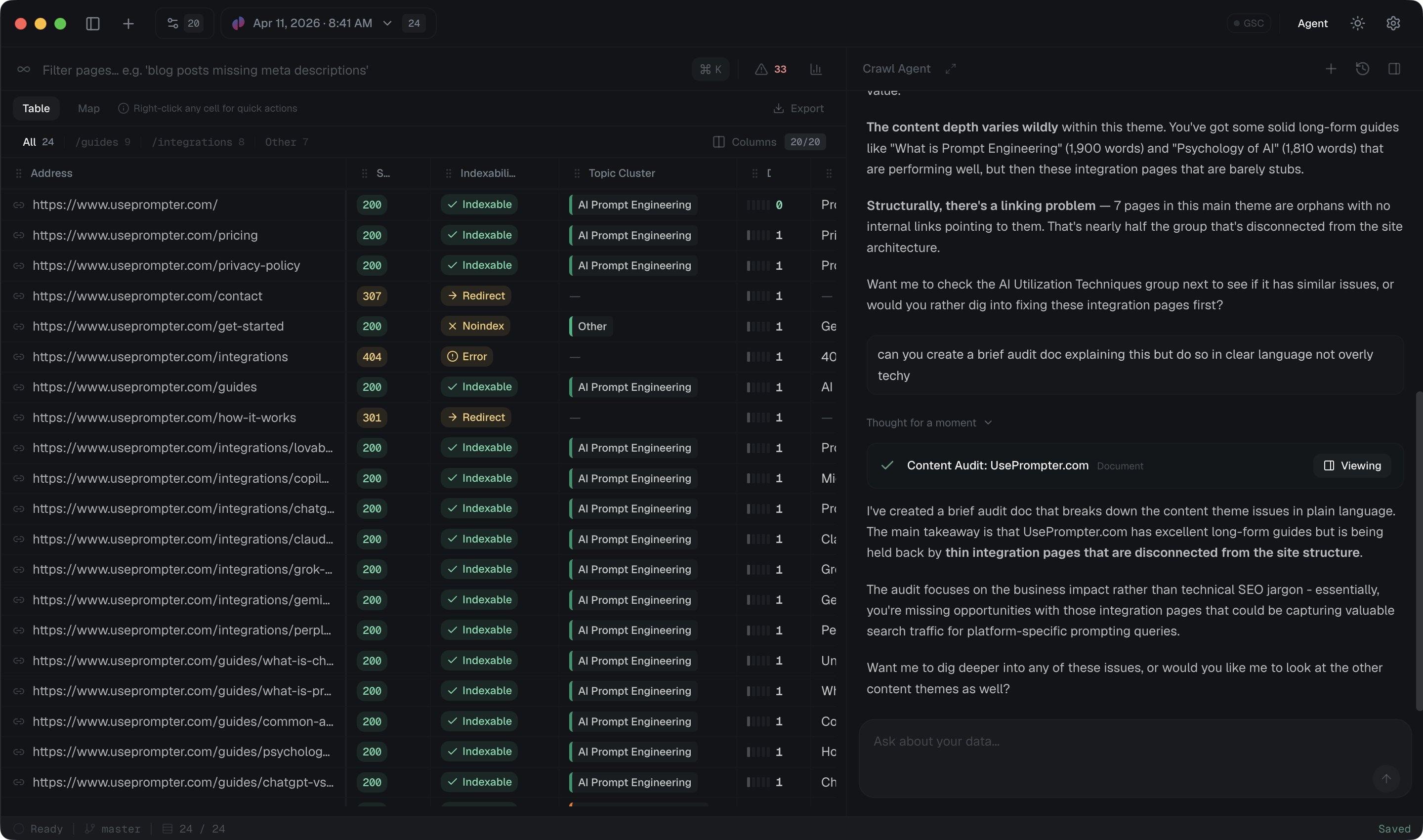1423x840 pixels.
Task: Open the Columns 20/20 selector
Action: point(769,141)
